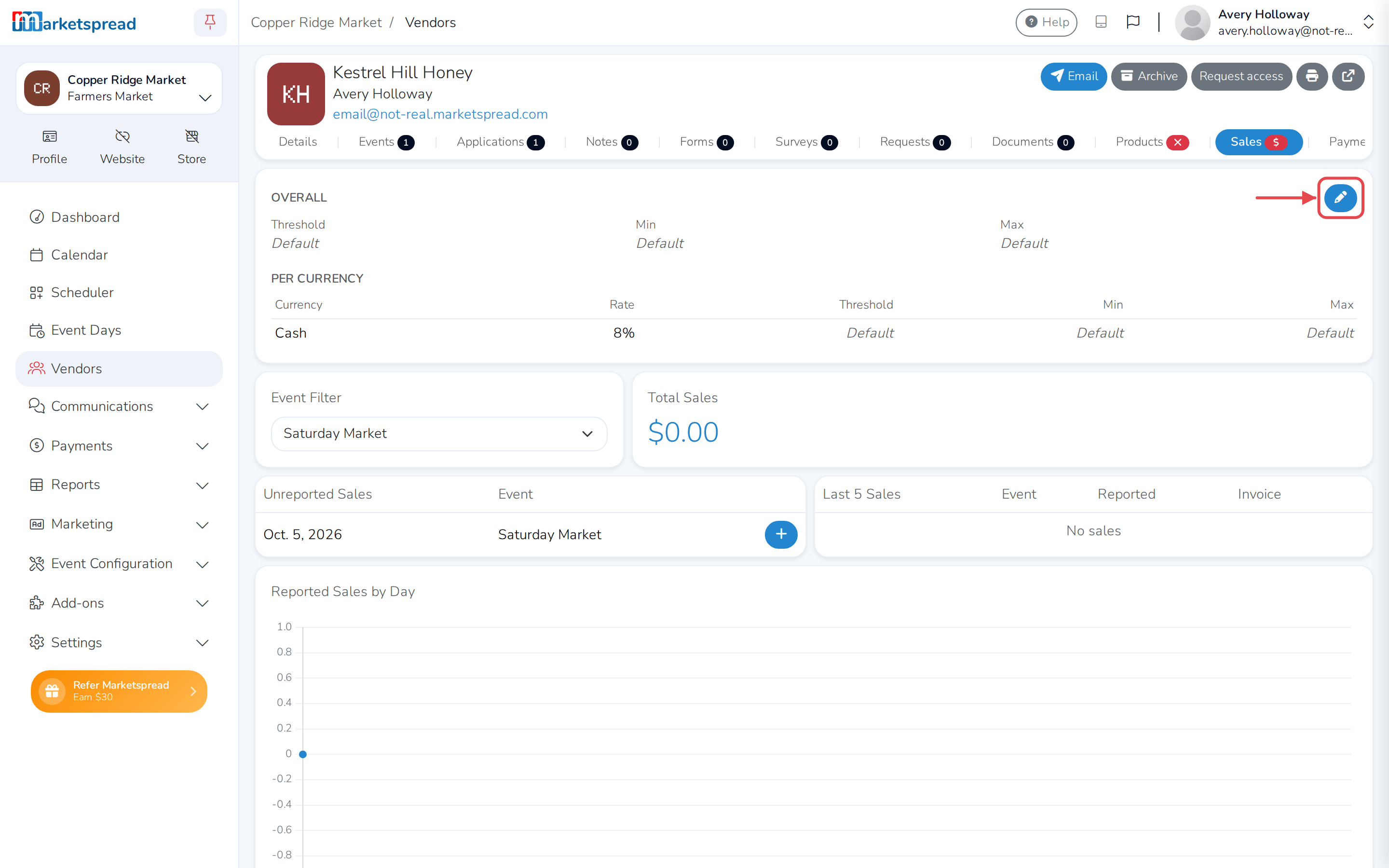Select Vendors in the sidebar
The image size is (1389, 868).
pyautogui.click(x=119, y=368)
